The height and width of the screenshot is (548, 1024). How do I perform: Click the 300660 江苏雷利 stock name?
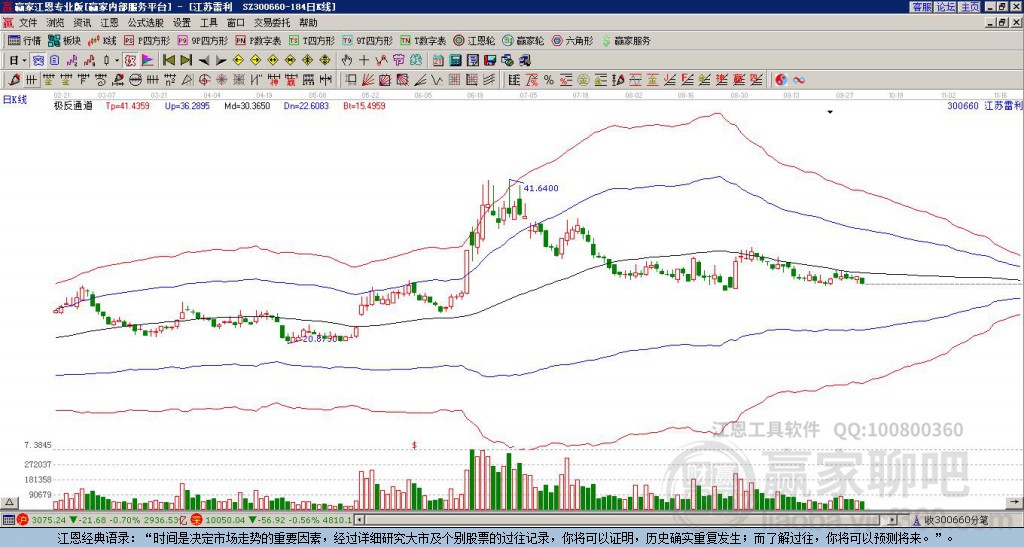click(x=984, y=105)
